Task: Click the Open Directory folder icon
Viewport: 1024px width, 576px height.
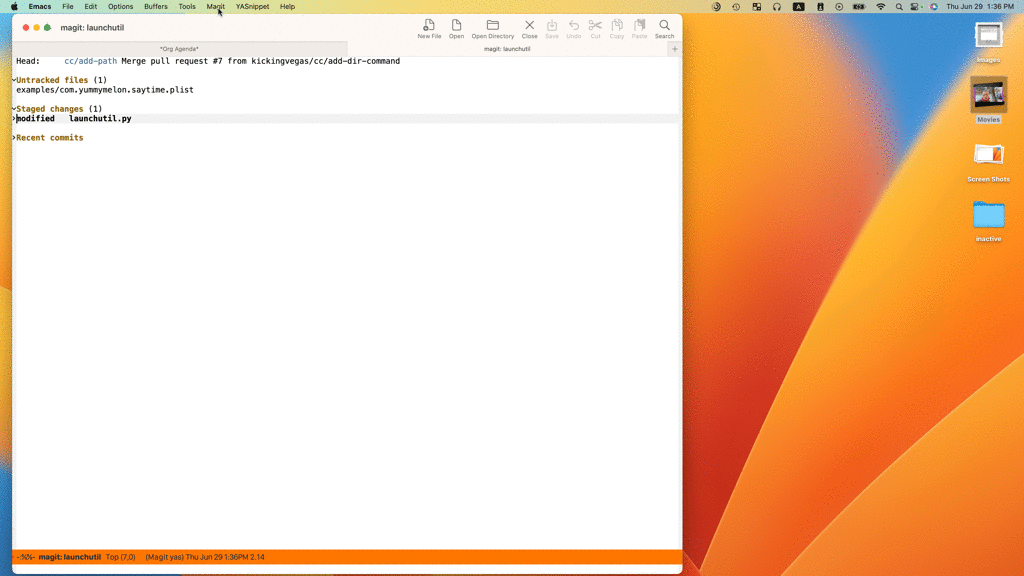Action: click(493, 26)
